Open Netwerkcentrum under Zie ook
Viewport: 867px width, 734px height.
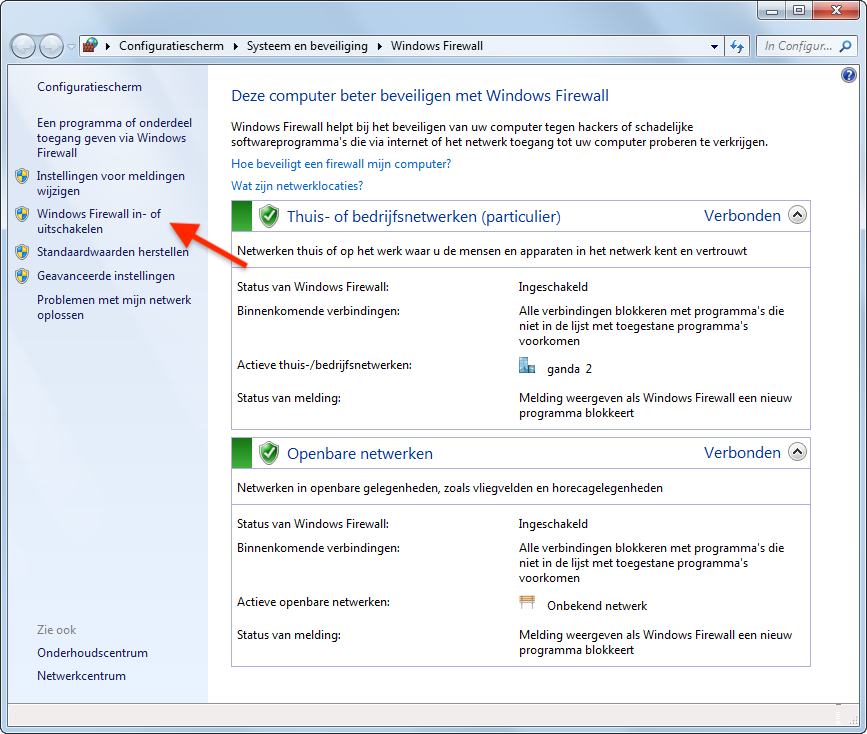coord(81,676)
